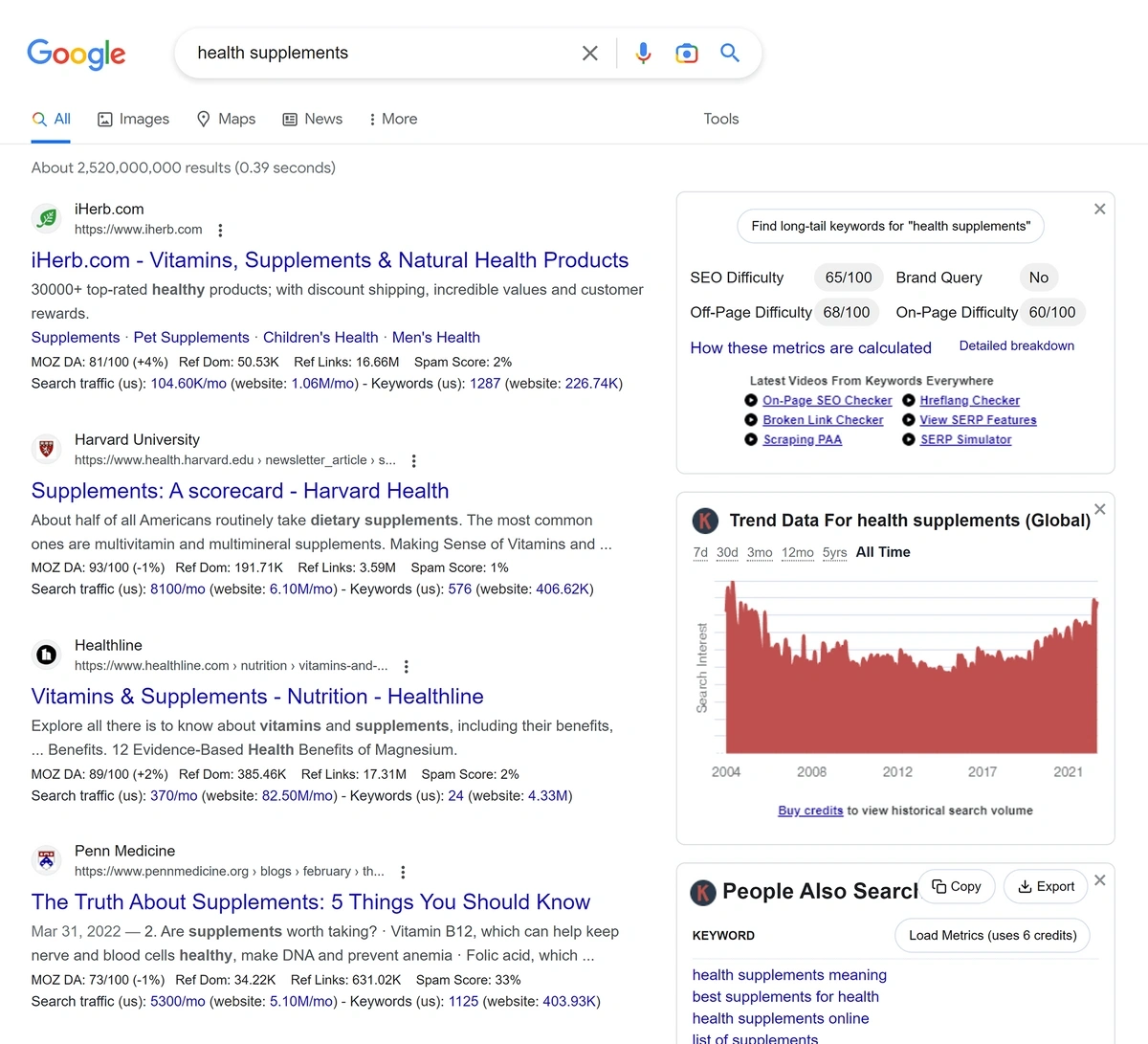Open Google Lens camera search icon
The height and width of the screenshot is (1044, 1148).
687,54
